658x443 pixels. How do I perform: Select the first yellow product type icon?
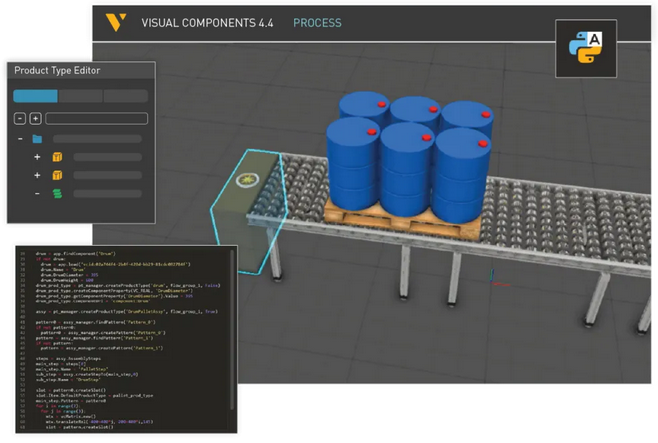coord(57,157)
